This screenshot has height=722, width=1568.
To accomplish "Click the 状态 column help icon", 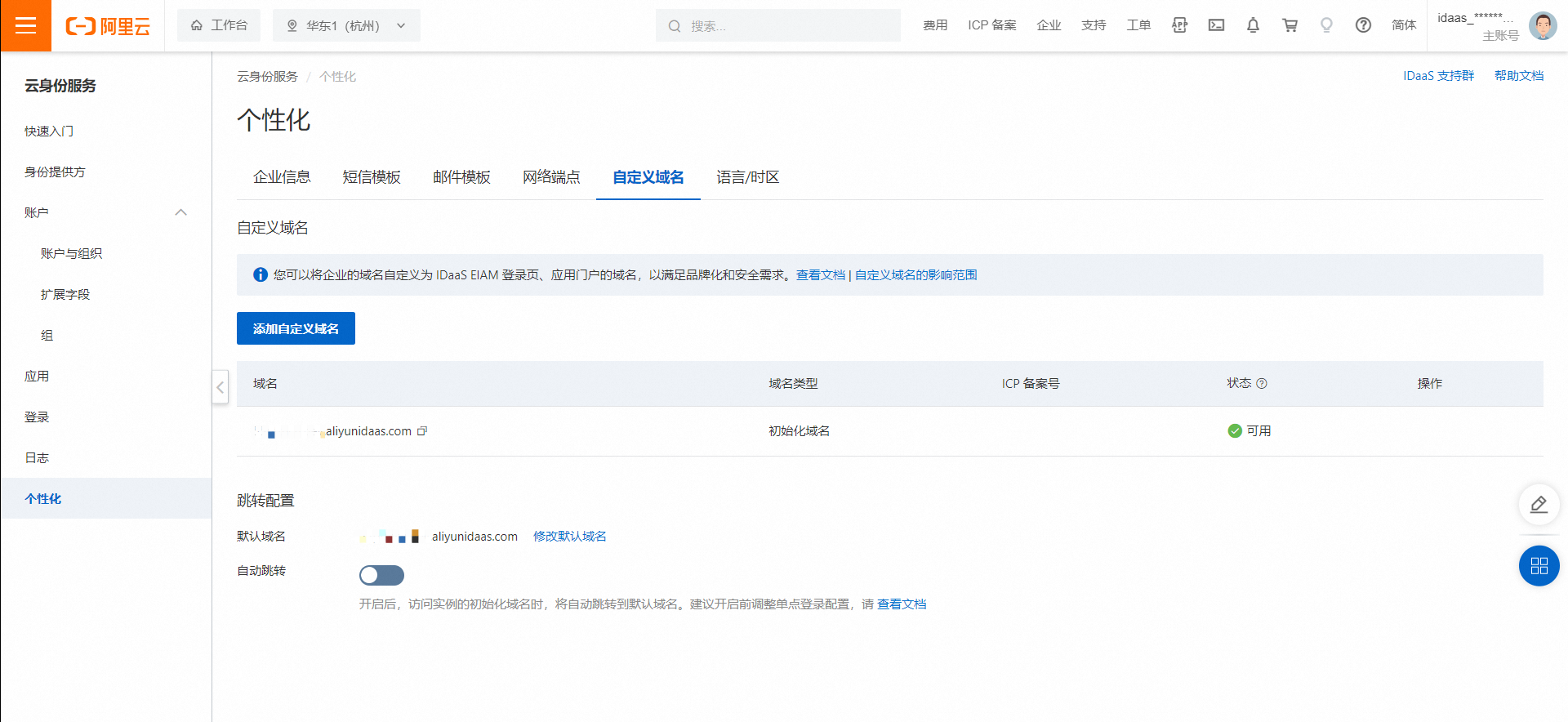I will (x=1262, y=383).
